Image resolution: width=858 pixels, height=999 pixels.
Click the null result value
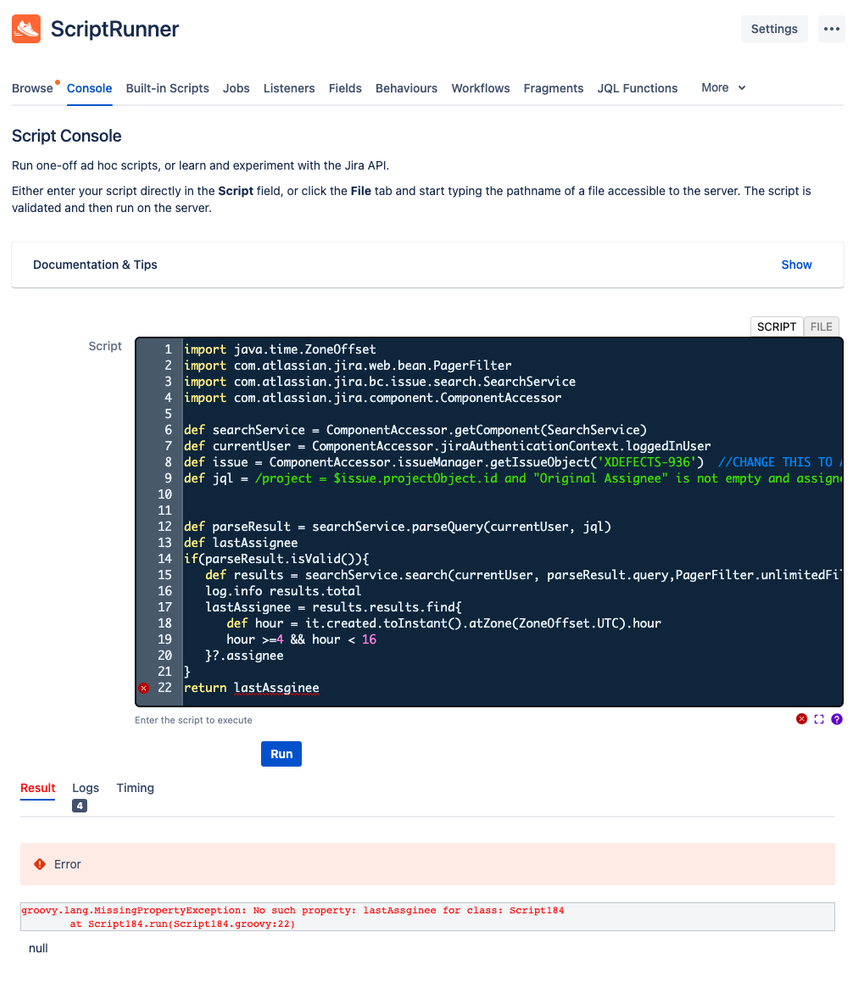pos(38,948)
